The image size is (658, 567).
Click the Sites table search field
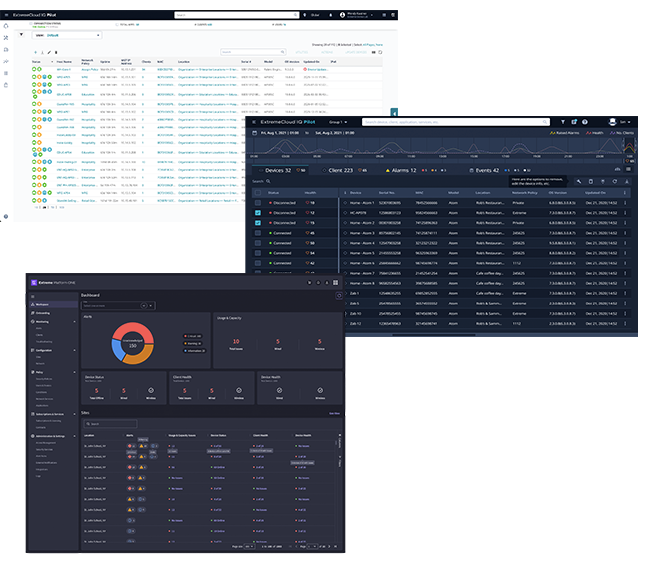[110, 424]
